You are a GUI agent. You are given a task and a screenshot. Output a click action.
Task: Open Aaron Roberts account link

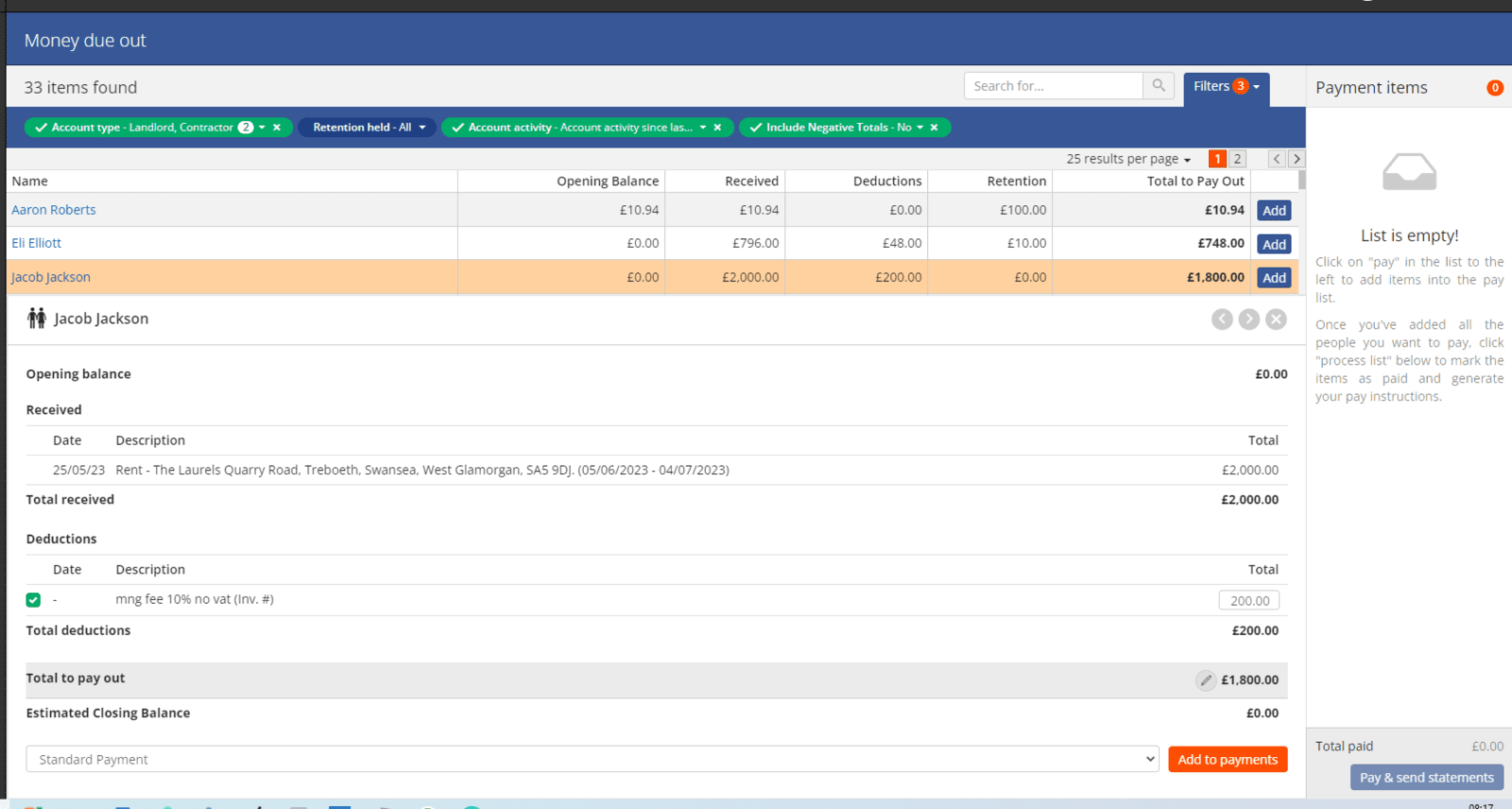point(54,210)
